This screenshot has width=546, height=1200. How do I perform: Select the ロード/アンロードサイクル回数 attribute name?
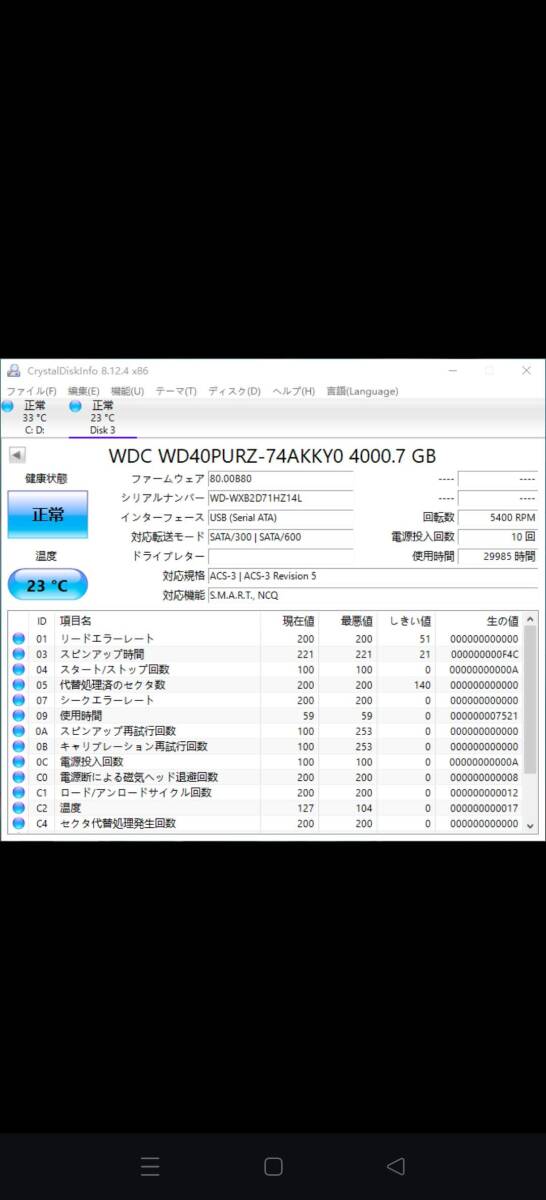[136, 793]
